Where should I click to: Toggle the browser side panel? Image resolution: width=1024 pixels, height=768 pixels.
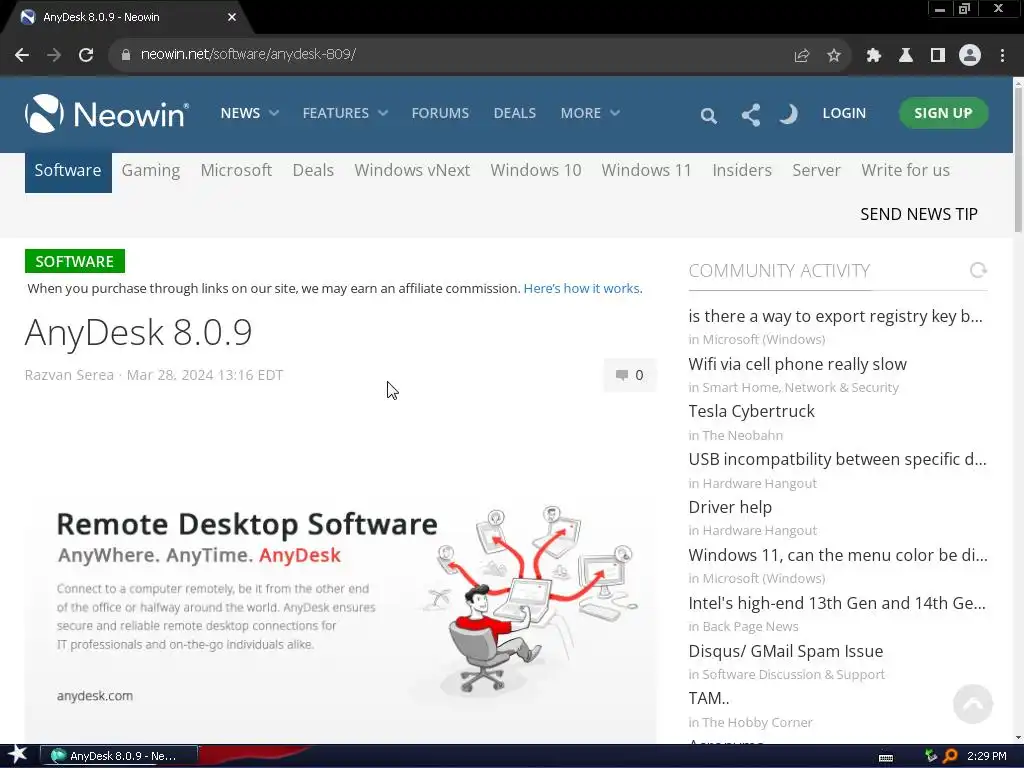[938, 55]
